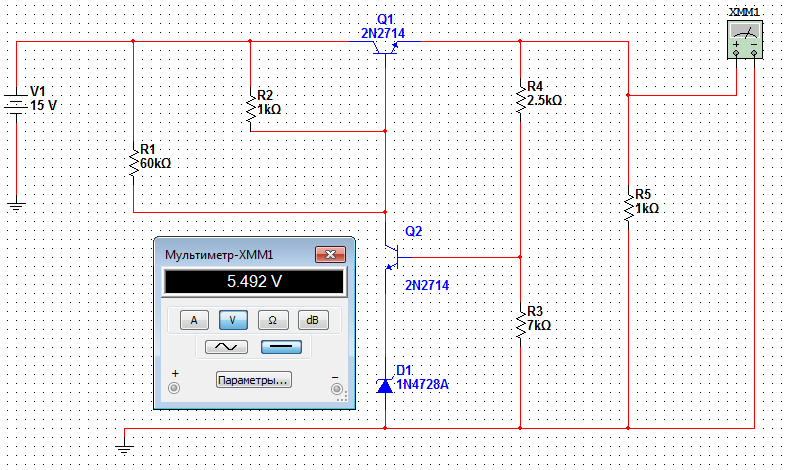
Task: Click the 15 V value label
Action: pos(44,106)
